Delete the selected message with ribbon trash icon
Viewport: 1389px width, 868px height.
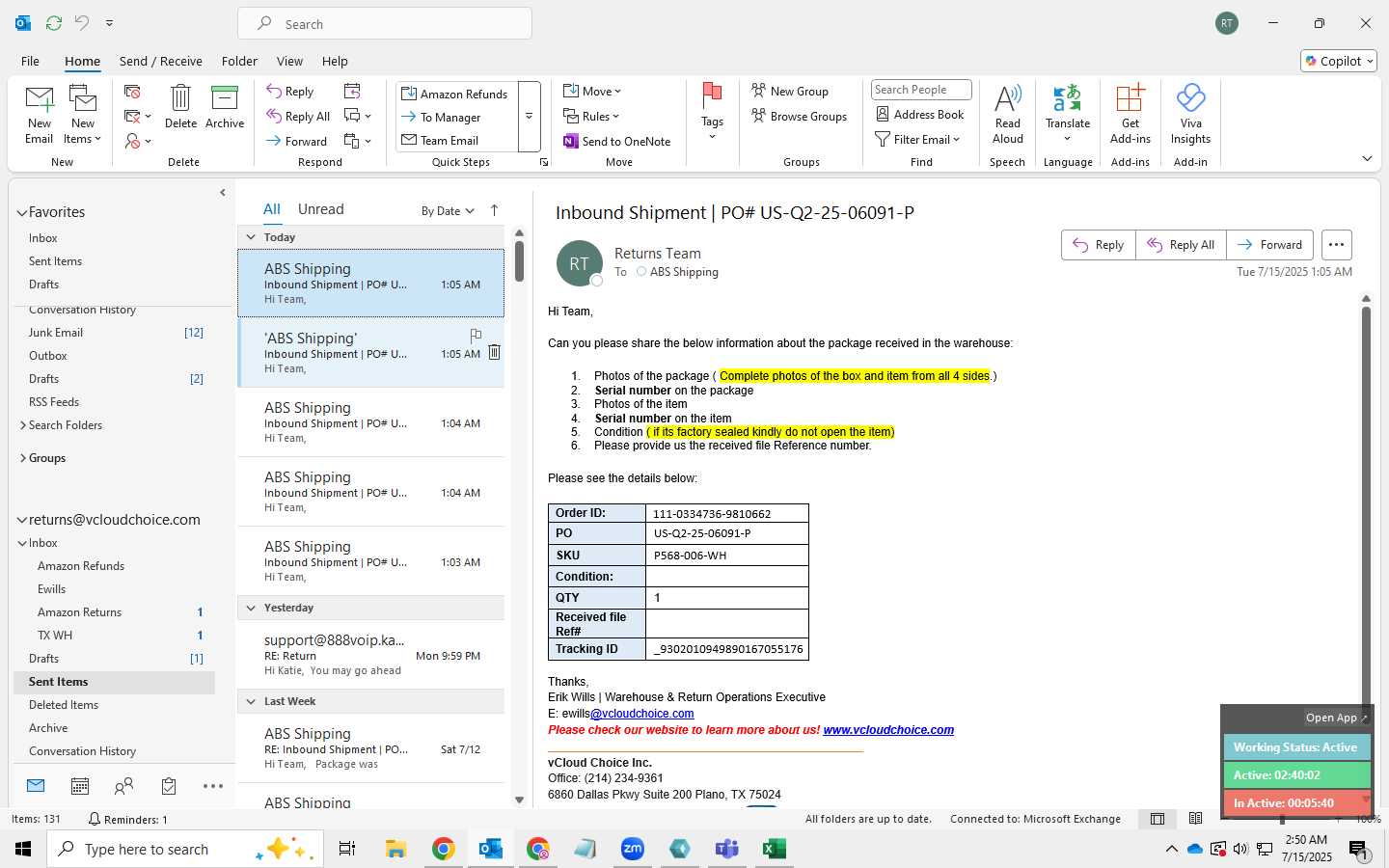click(x=180, y=107)
